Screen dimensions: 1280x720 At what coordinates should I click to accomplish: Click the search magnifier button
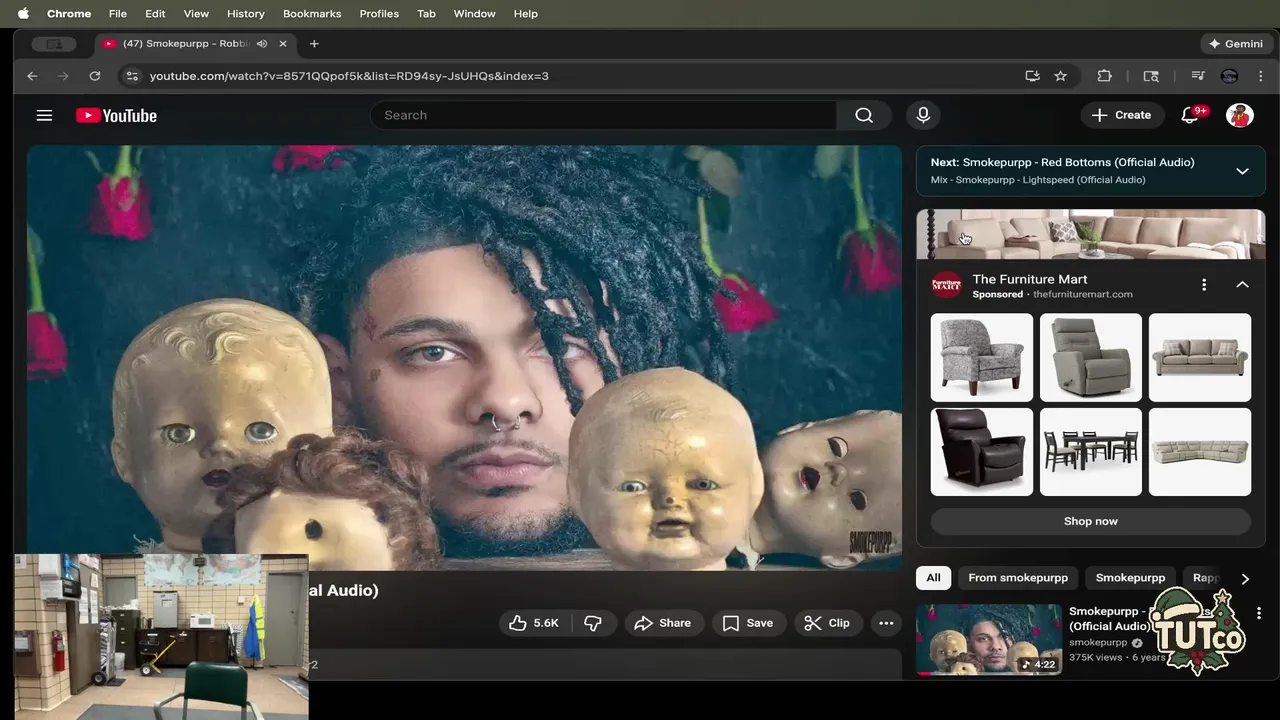point(864,115)
